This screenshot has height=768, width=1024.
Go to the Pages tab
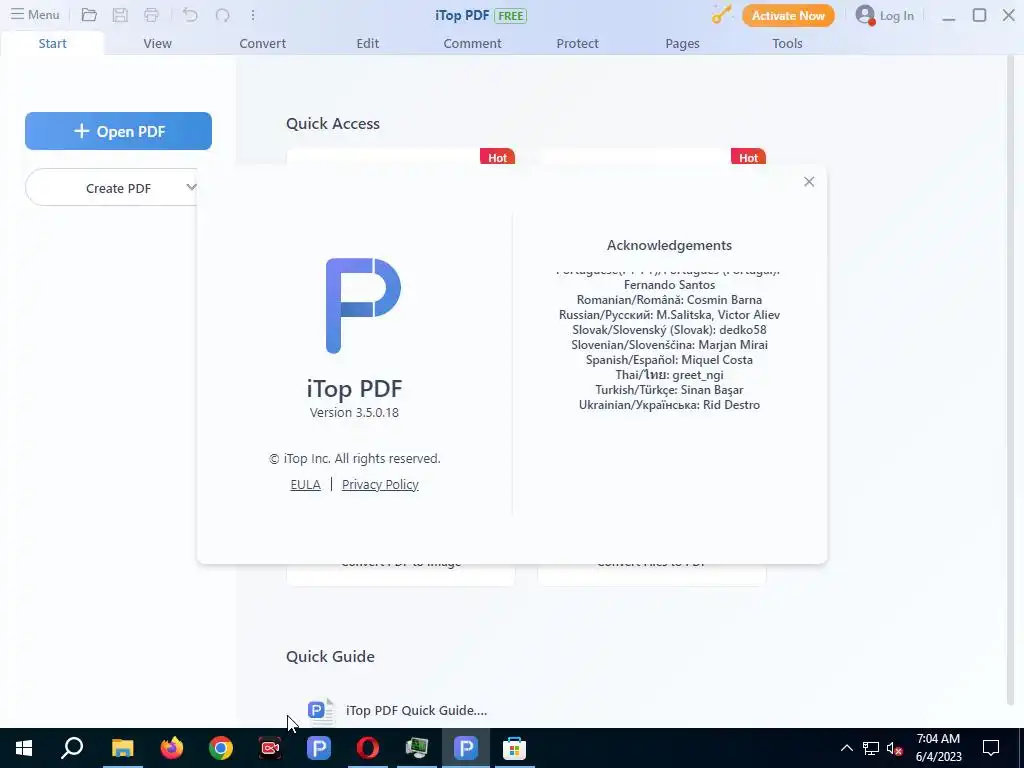682,43
